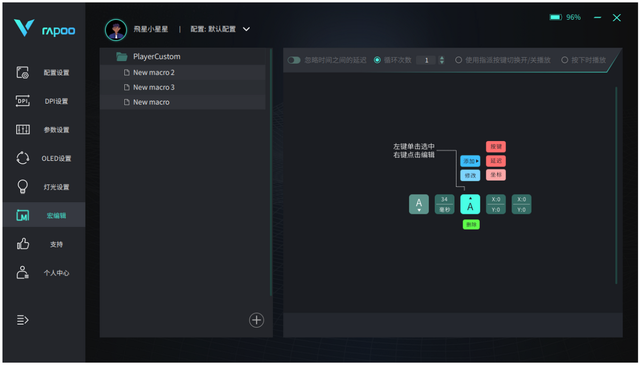640x365 pixels.
Task: Click the green 删除 button
Action: [x=471, y=225]
